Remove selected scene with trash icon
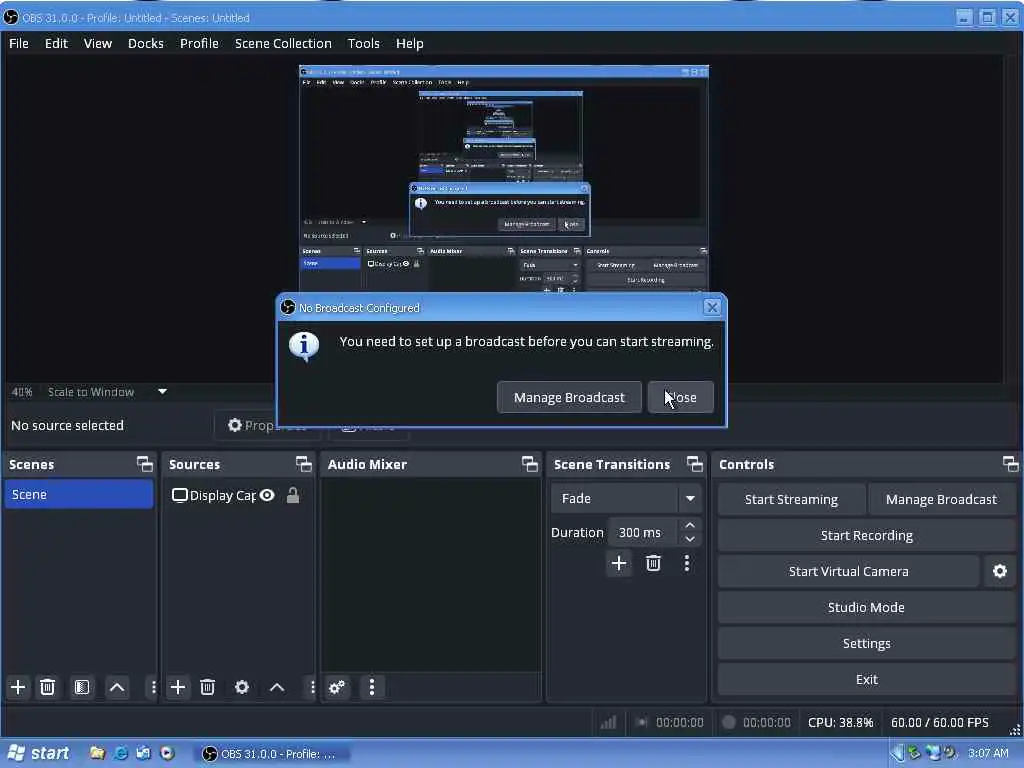The width and height of the screenshot is (1024, 768). (x=48, y=687)
